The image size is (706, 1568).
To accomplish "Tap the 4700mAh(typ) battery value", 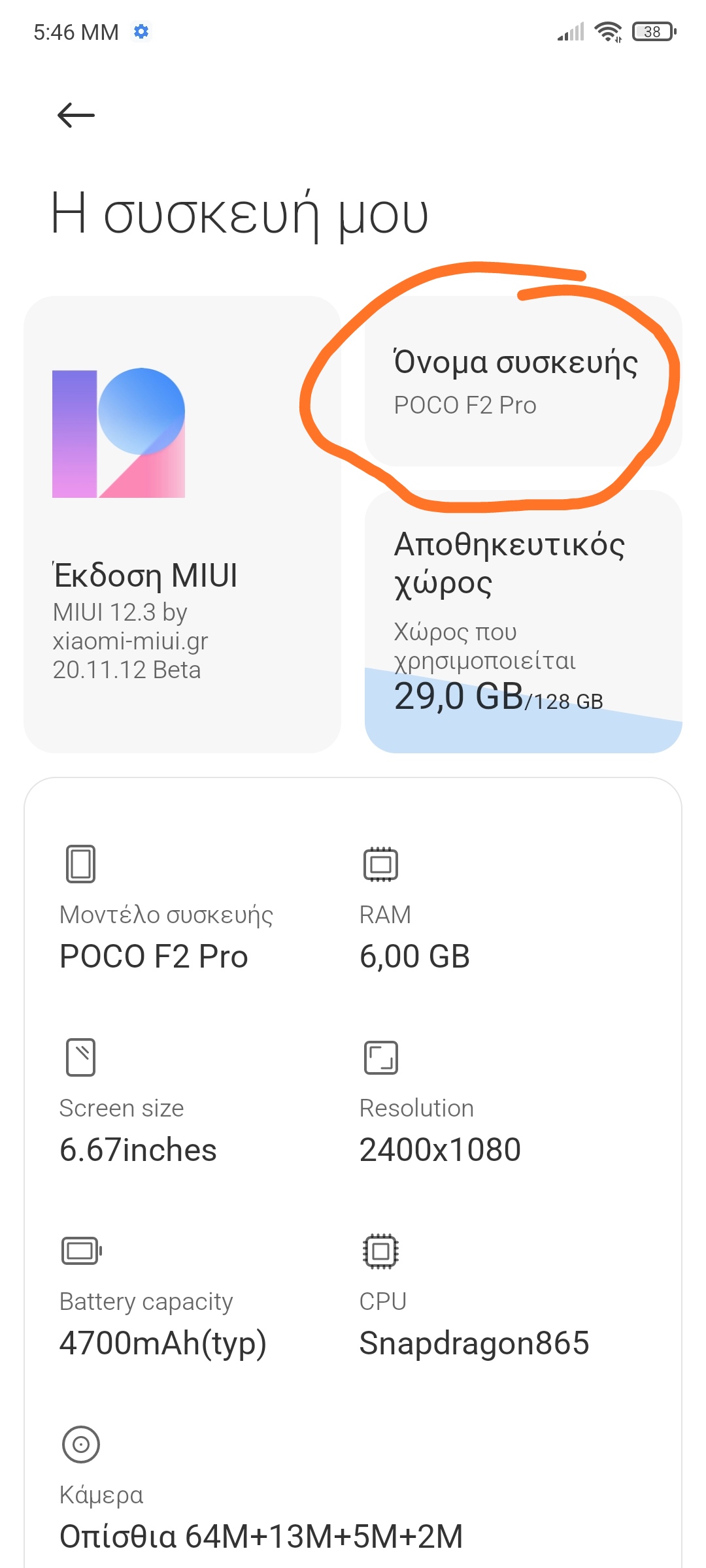I will pos(163,1343).
